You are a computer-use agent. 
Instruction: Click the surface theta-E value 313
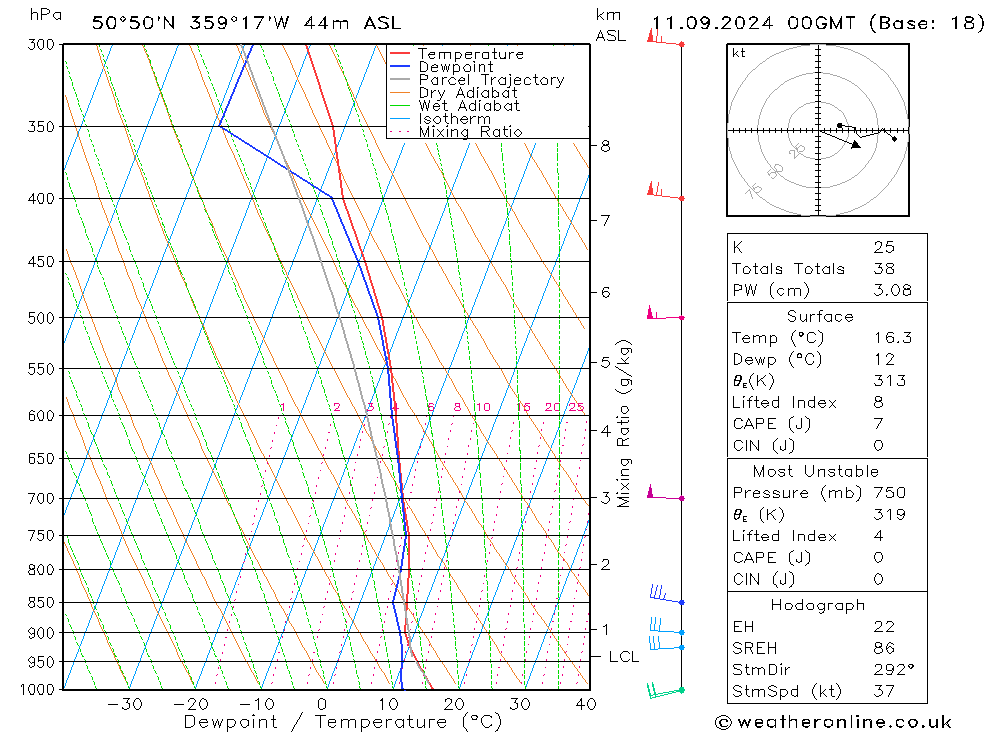tap(890, 381)
